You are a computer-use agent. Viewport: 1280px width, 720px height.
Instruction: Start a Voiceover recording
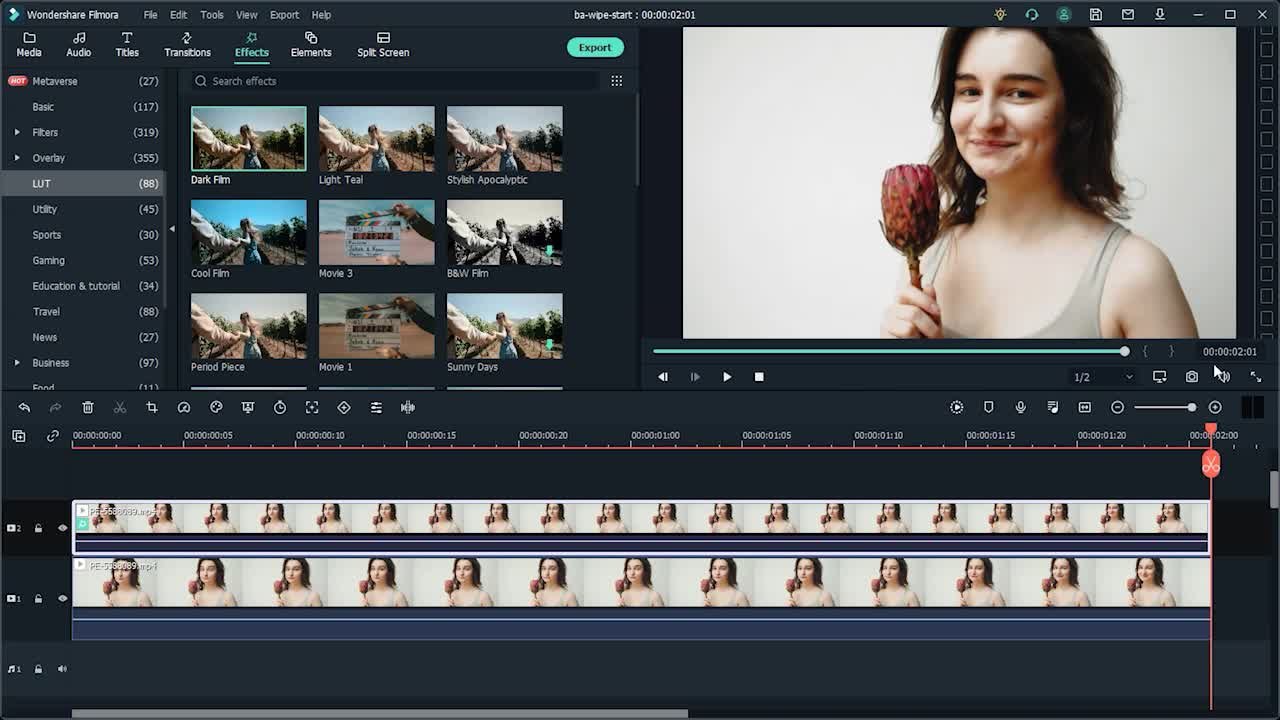coord(1020,407)
